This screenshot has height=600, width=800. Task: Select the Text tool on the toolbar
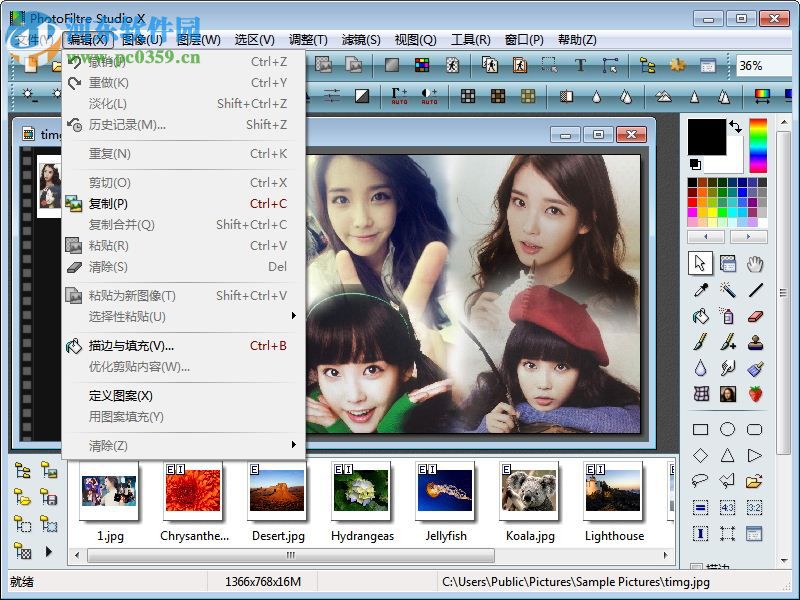[580, 63]
